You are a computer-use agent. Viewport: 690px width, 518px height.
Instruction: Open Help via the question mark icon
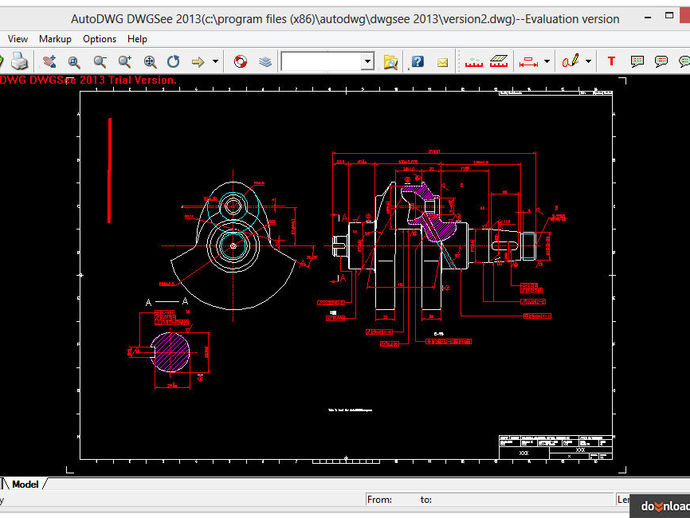pyautogui.click(x=417, y=62)
